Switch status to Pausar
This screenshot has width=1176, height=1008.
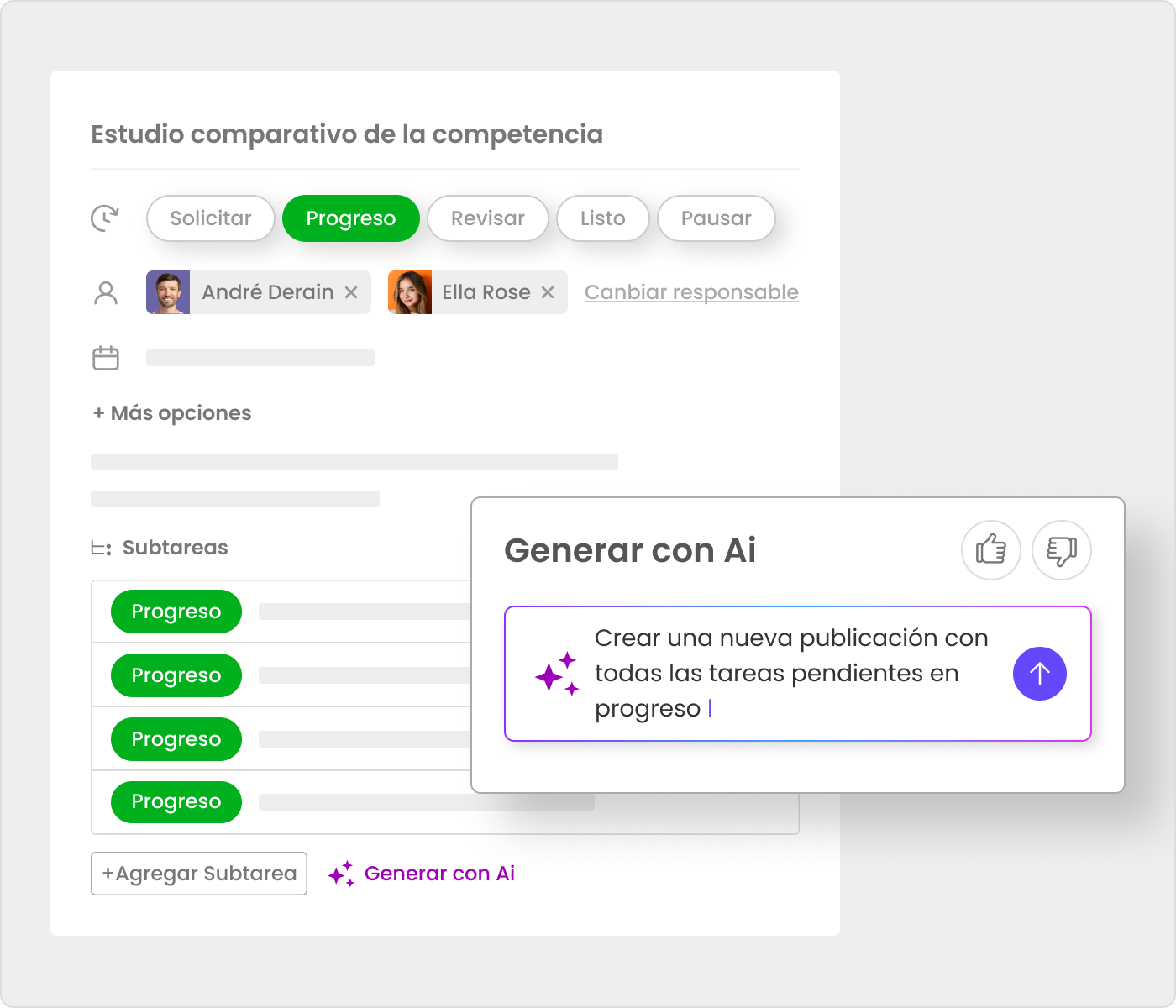(717, 218)
